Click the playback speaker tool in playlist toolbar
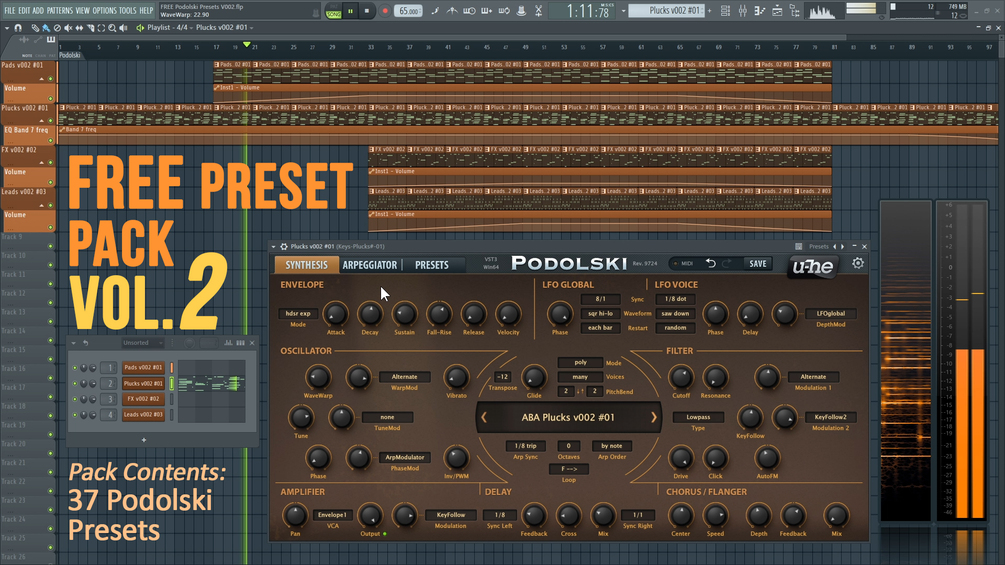The height and width of the screenshot is (565, 1005). (123, 28)
